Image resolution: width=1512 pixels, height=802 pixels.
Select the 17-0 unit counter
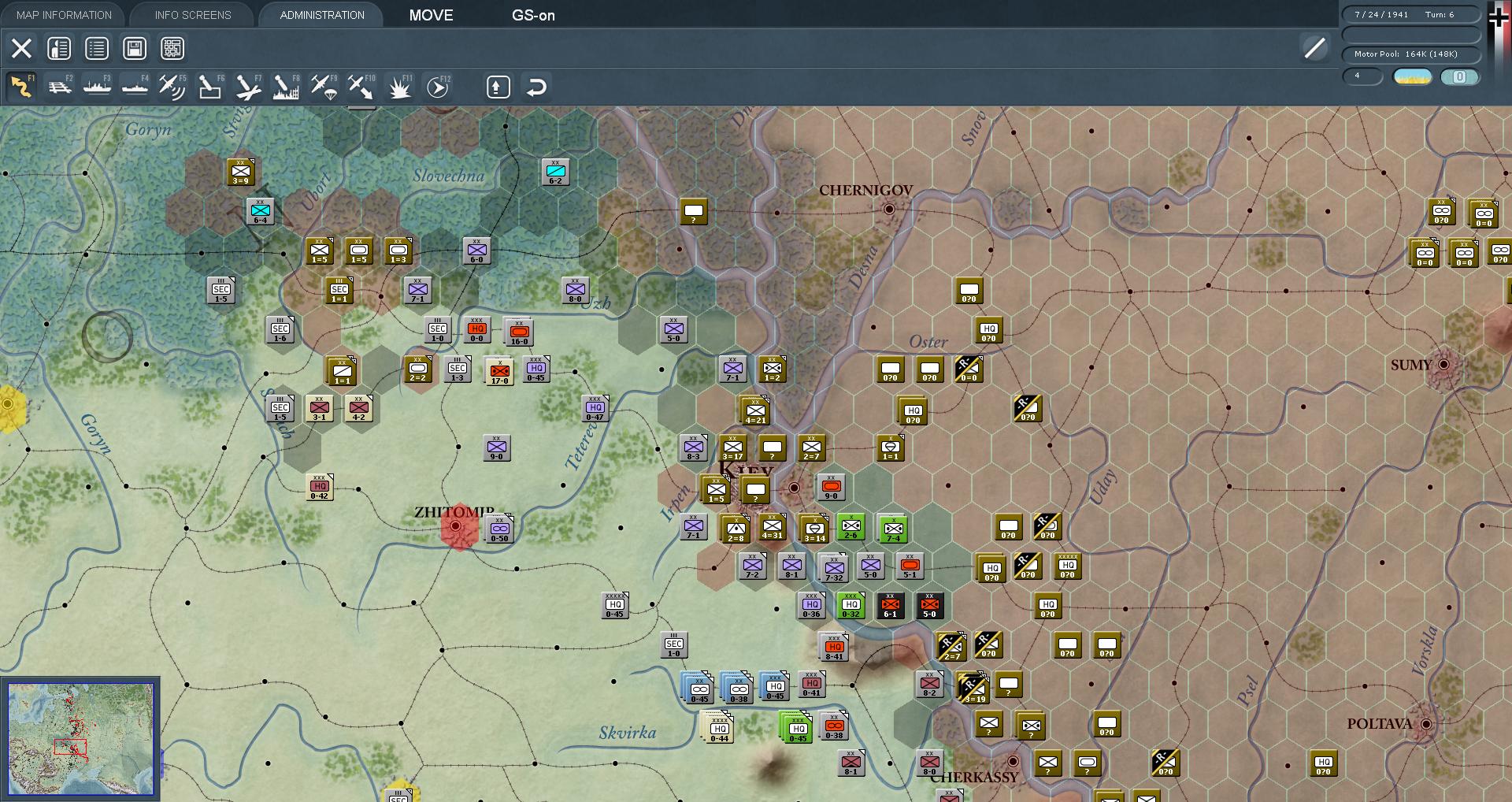coord(499,370)
